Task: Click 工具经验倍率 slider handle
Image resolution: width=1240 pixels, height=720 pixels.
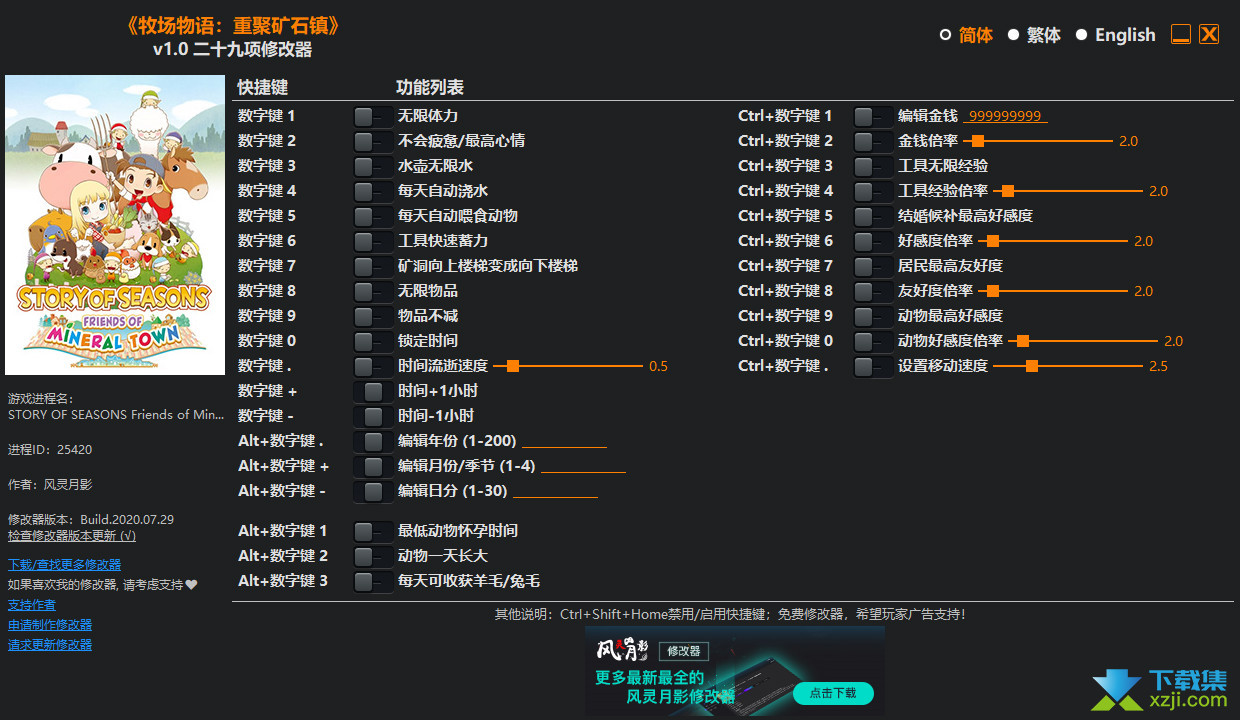Action: pos(1008,191)
